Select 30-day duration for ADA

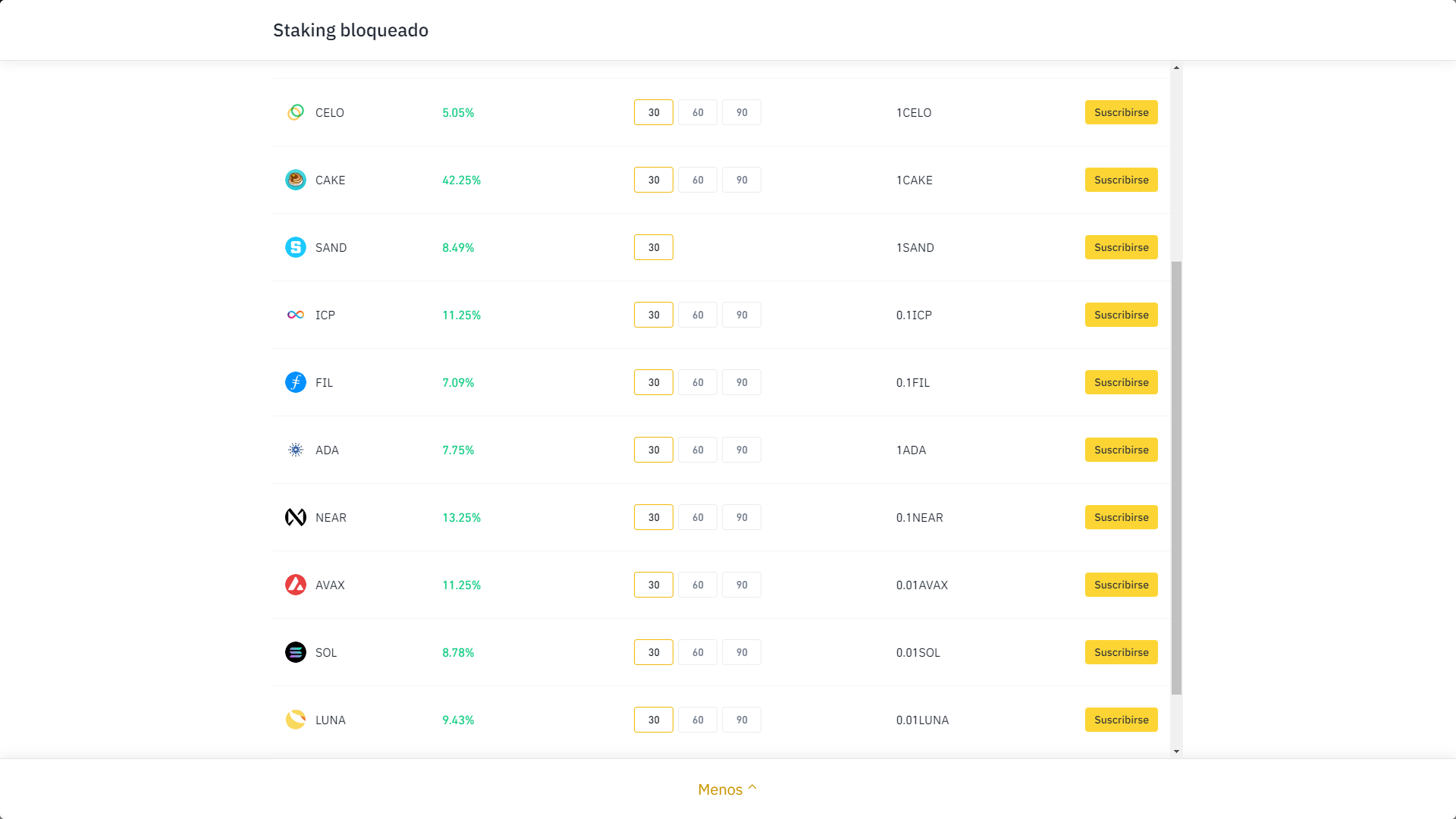[654, 450]
